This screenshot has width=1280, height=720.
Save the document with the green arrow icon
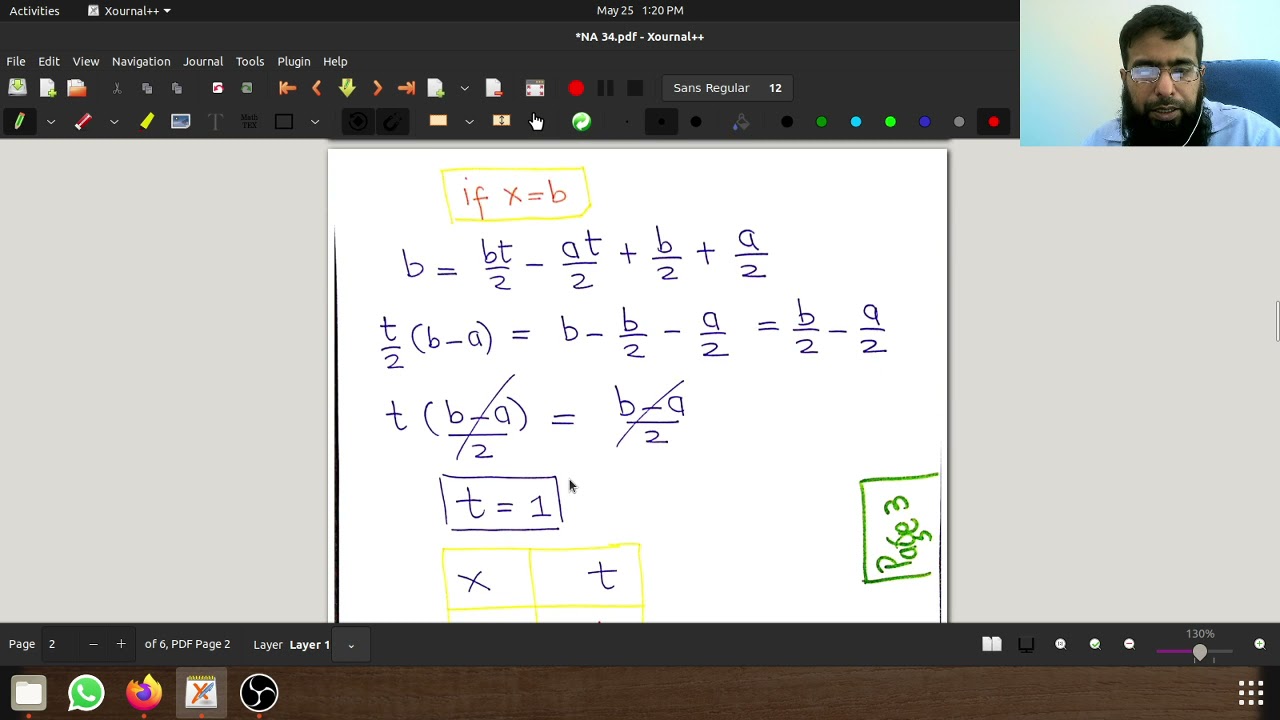coord(17,88)
